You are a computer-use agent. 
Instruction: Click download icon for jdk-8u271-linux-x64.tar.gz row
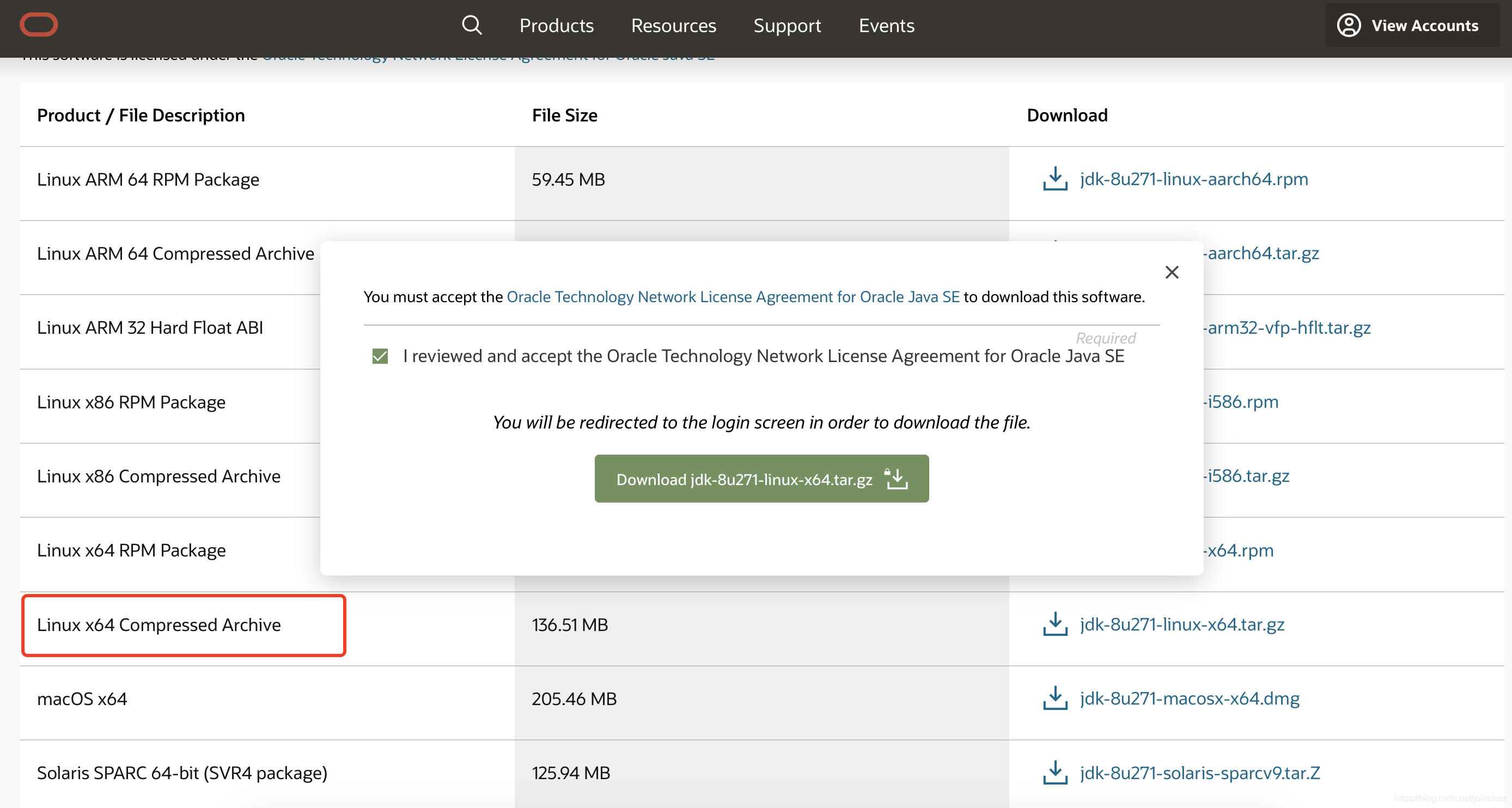pos(1055,625)
